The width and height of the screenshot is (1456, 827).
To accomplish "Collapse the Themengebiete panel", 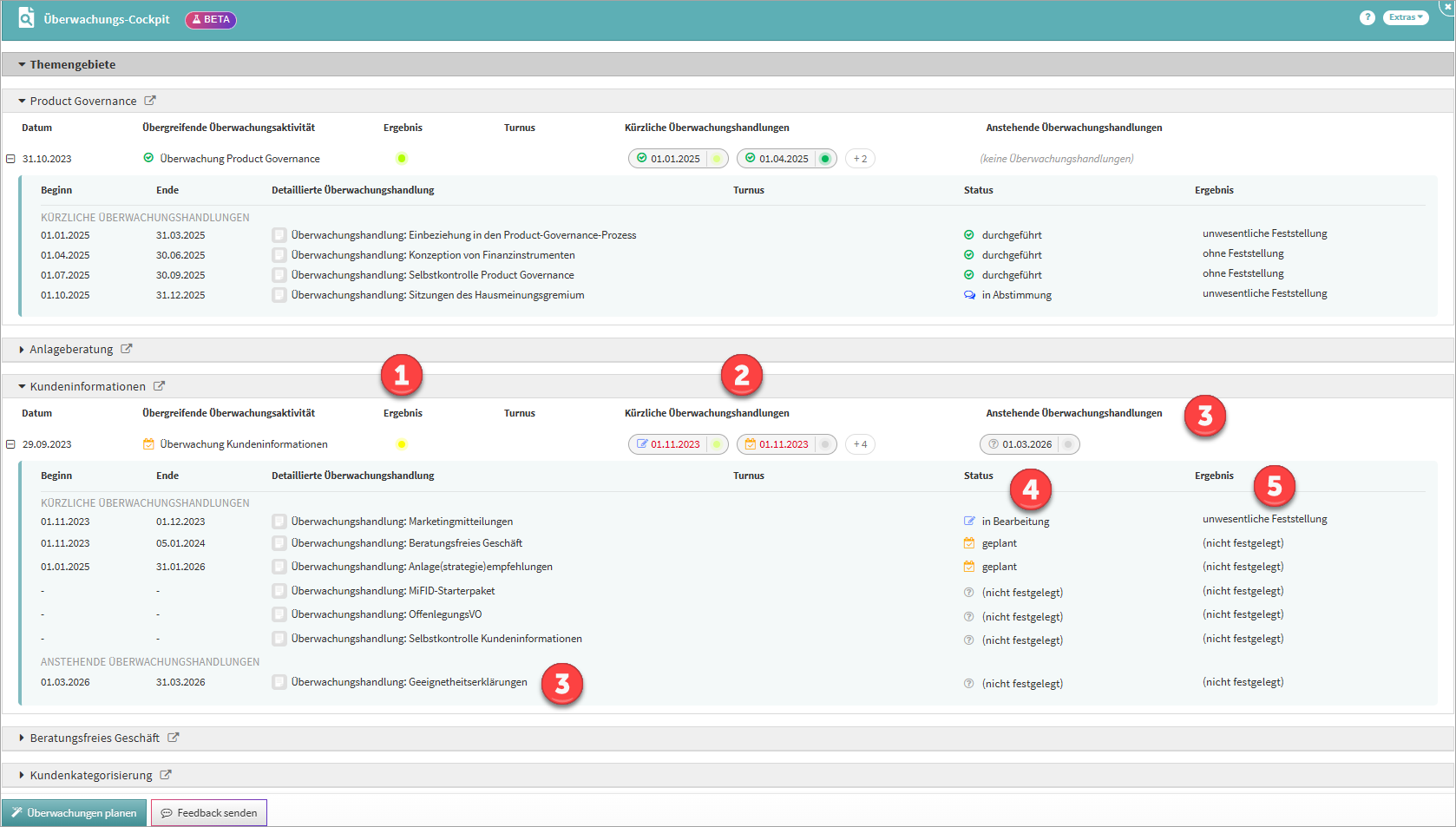I will (22, 64).
